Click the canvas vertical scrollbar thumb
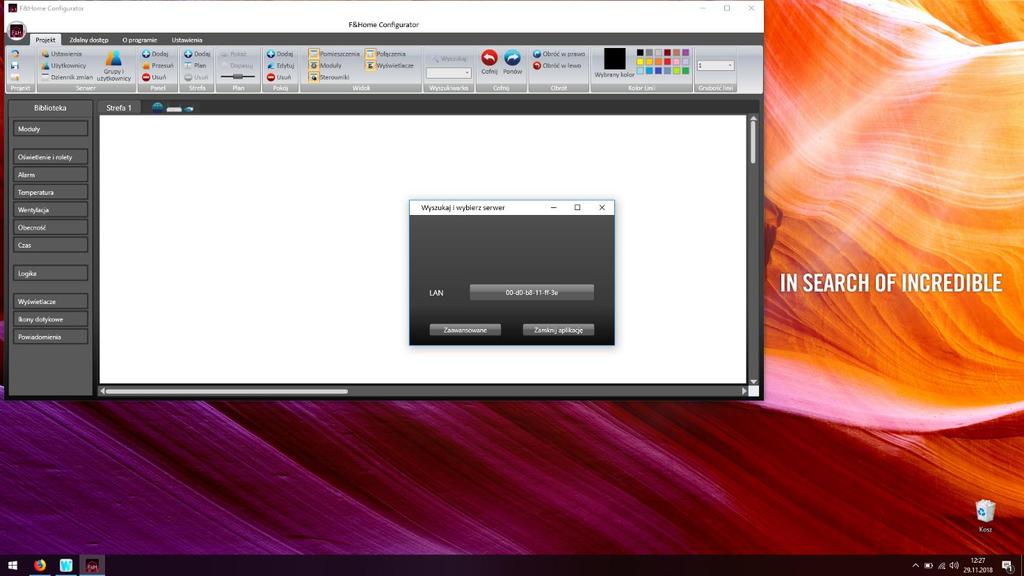Viewport: 1024px width, 576px height. point(753,142)
